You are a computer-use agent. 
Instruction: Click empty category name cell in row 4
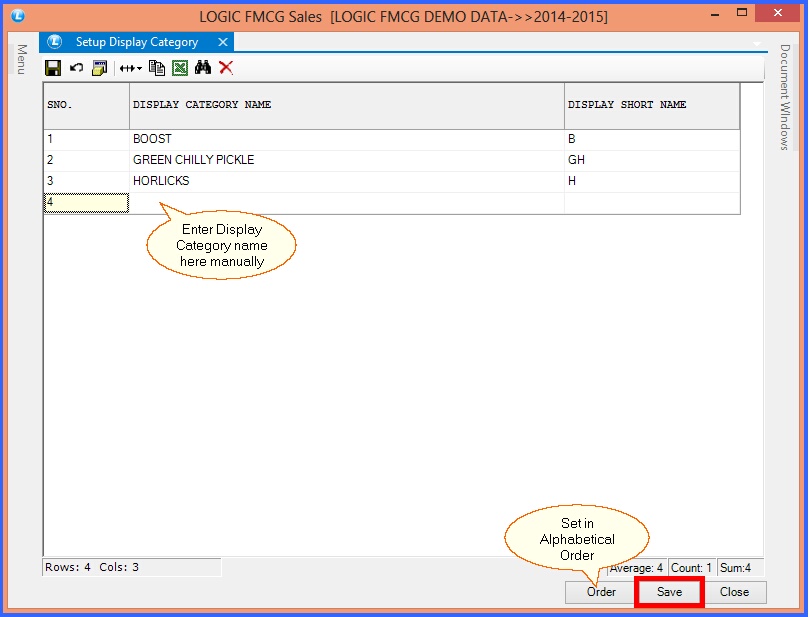pyautogui.click(x=347, y=203)
